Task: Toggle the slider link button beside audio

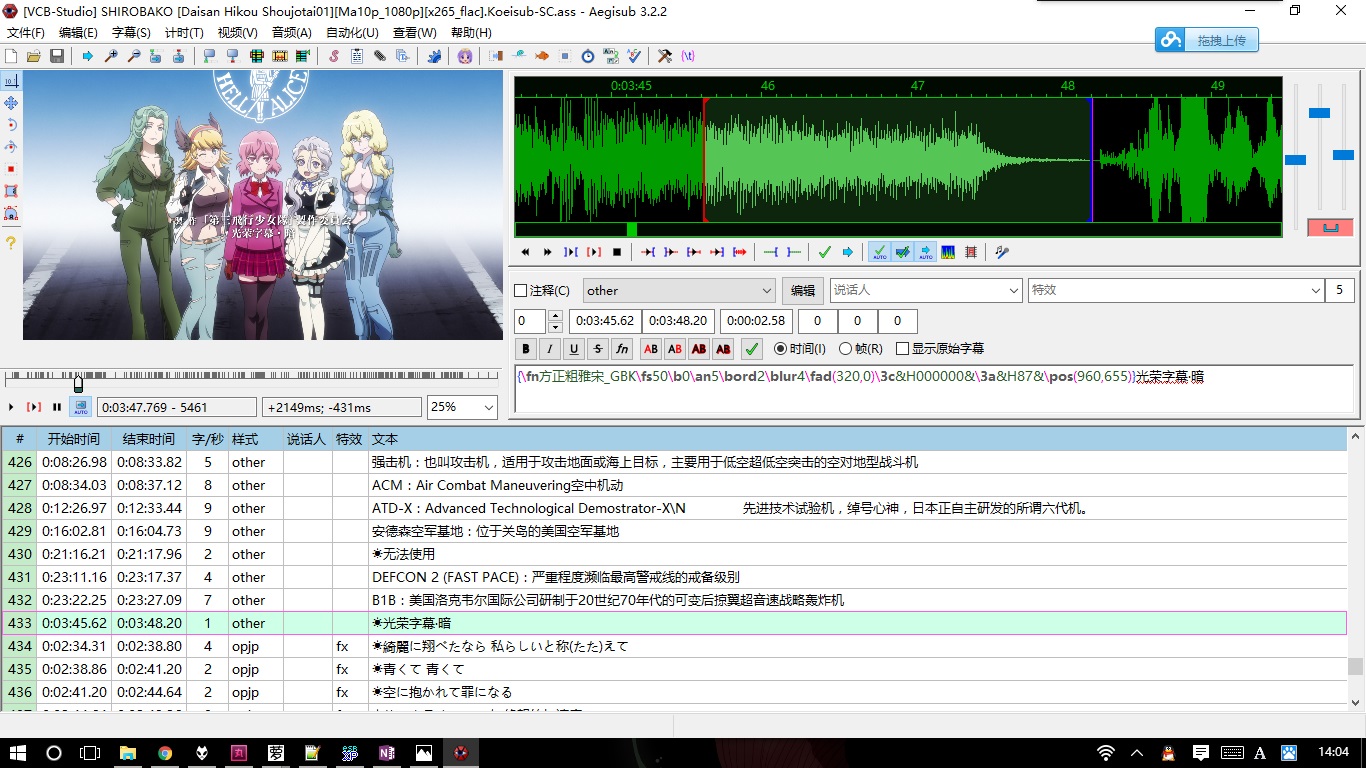Action: [x=1330, y=228]
